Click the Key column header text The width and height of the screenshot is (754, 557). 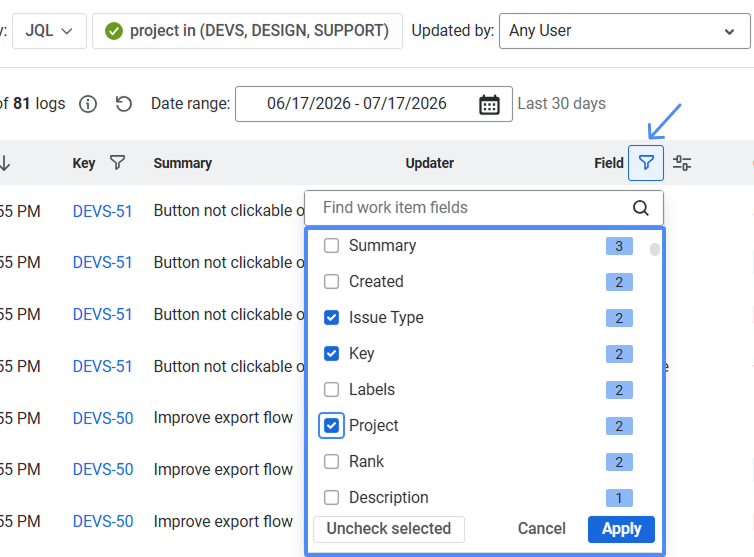tap(84, 164)
